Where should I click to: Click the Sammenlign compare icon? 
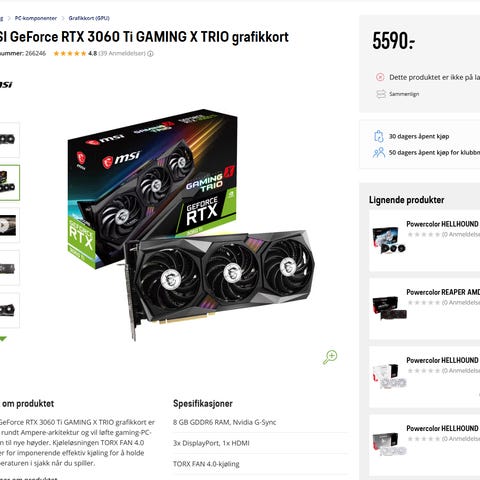click(381, 94)
